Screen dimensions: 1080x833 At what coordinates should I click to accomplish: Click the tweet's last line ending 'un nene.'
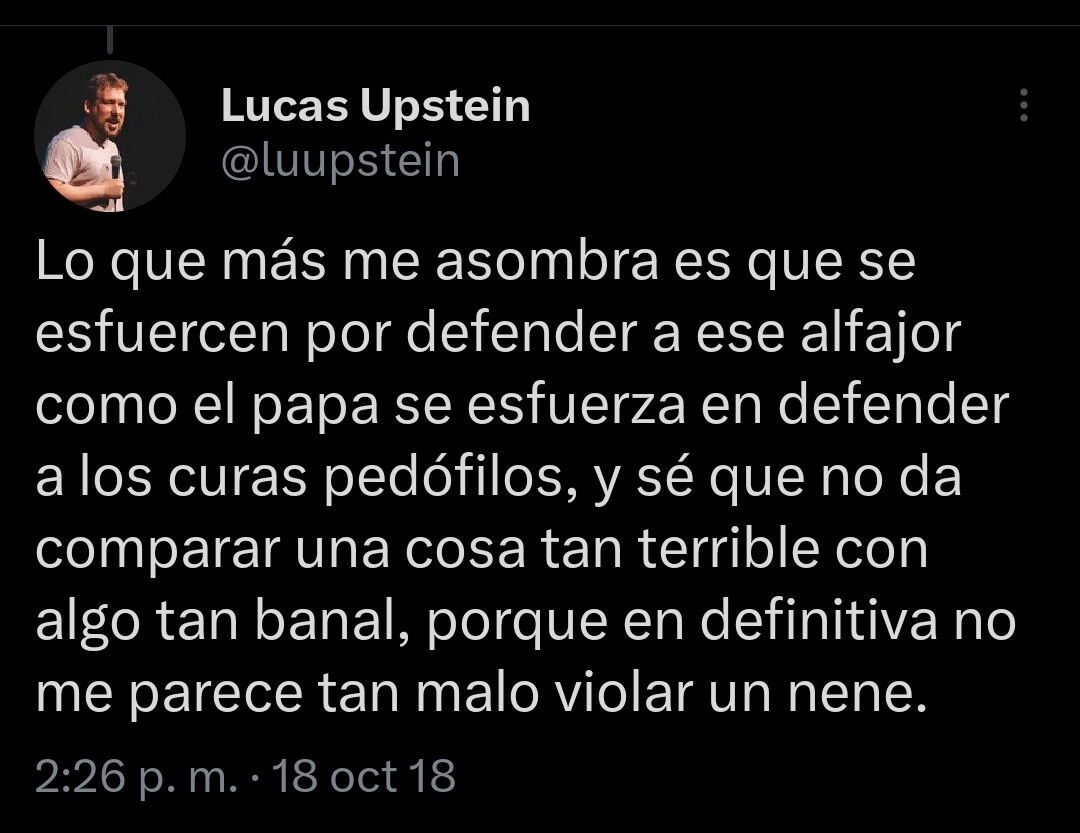pos(479,693)
